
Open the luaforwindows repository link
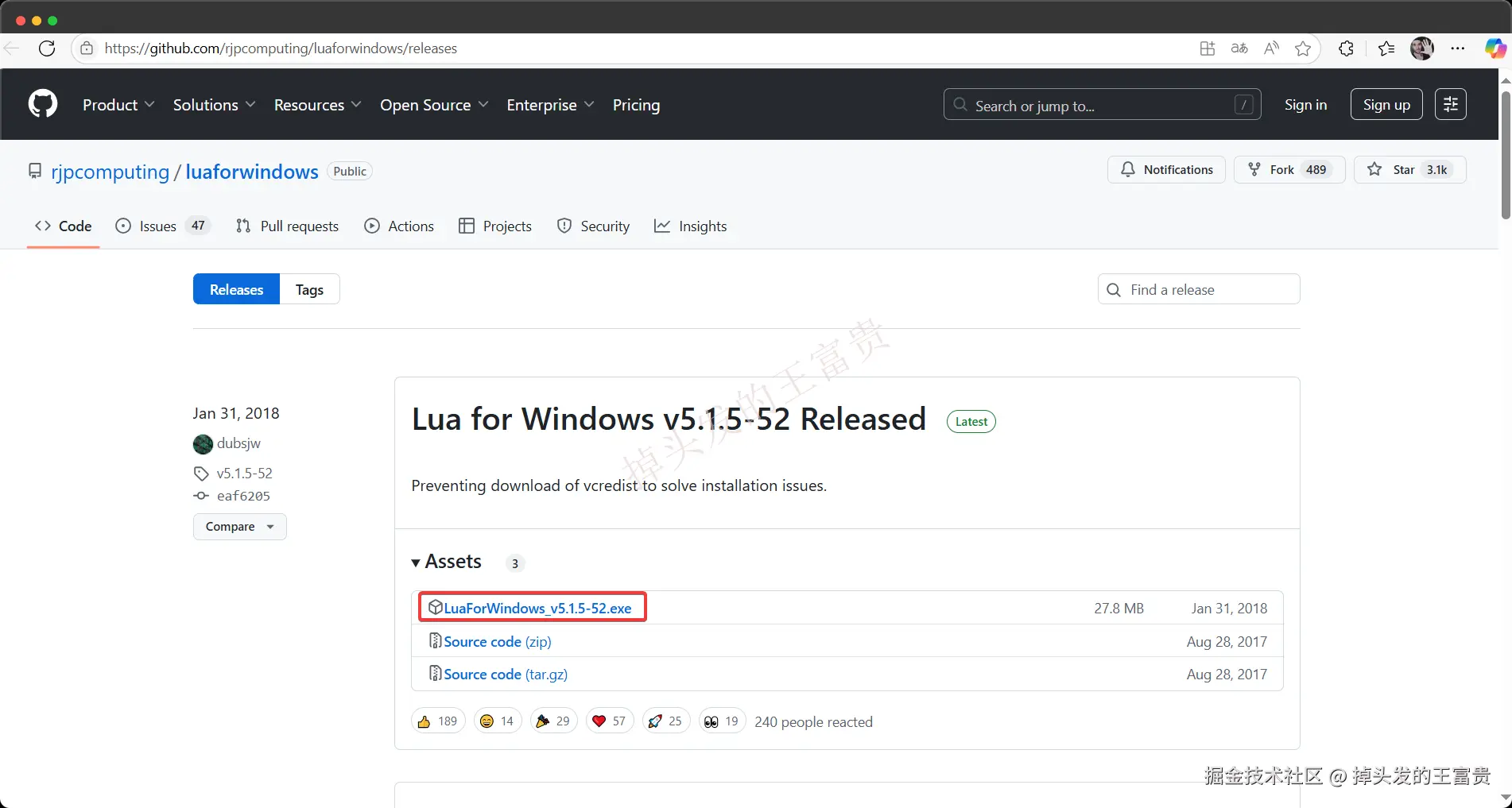252,172
